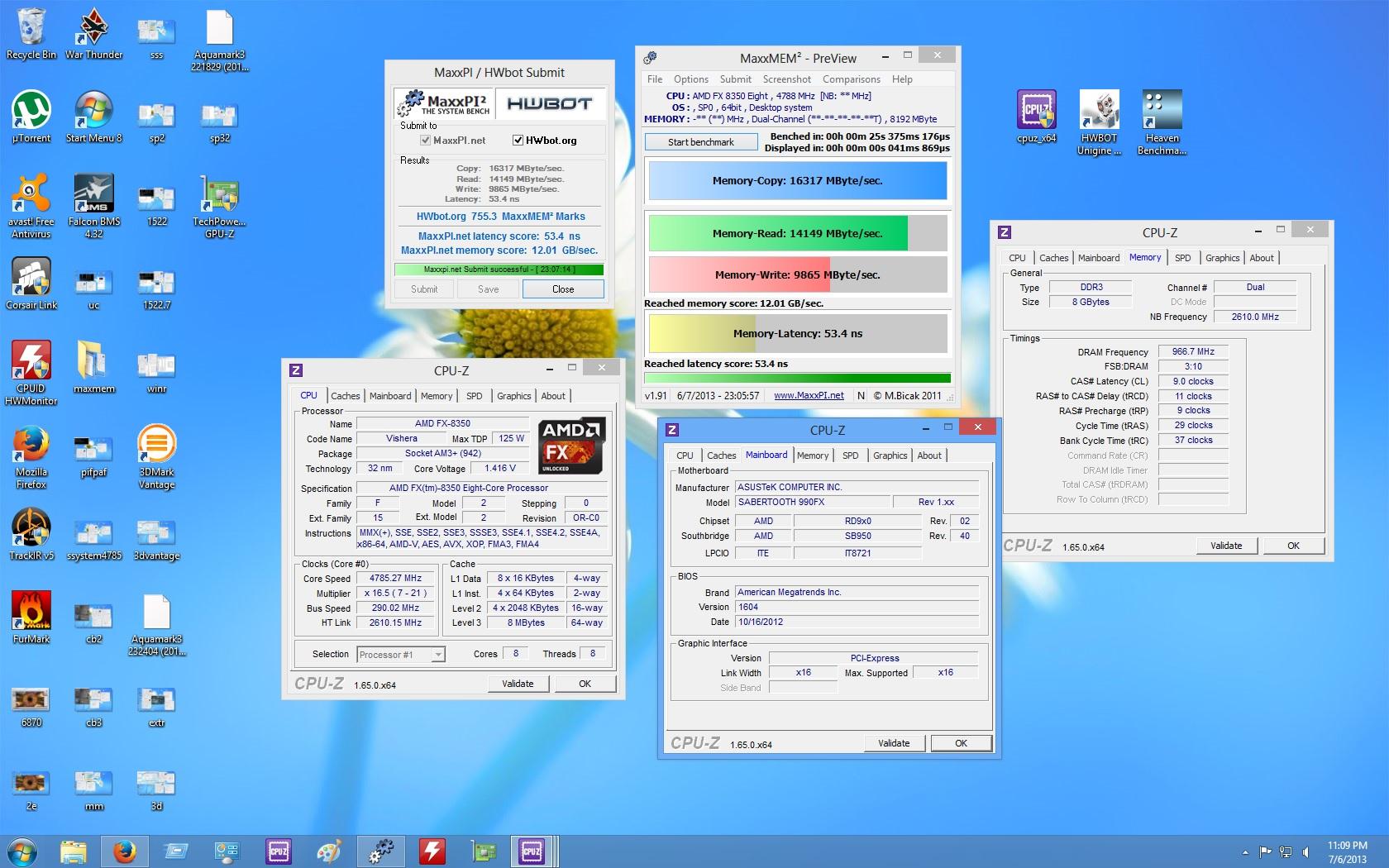Launch War Thunder desktop shortcut

tap(93, 35)
